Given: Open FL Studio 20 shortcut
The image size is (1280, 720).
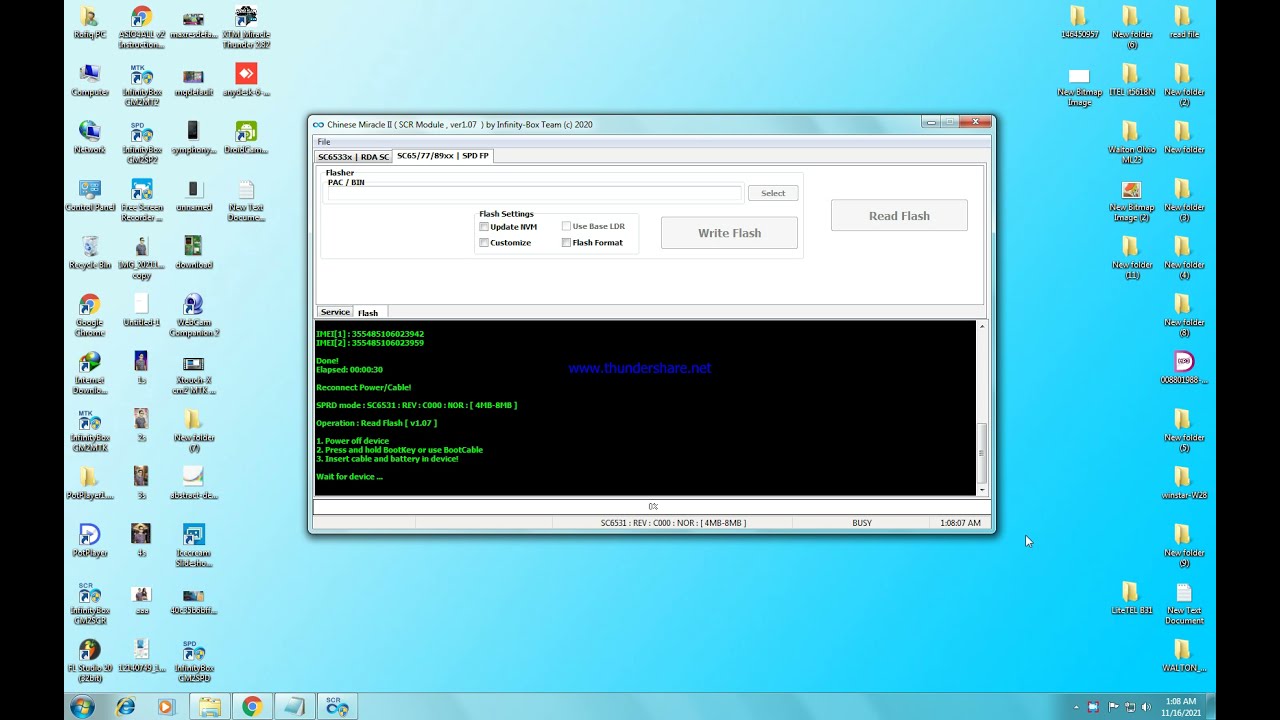Looking at the screenshot, I should pos(90,661).
